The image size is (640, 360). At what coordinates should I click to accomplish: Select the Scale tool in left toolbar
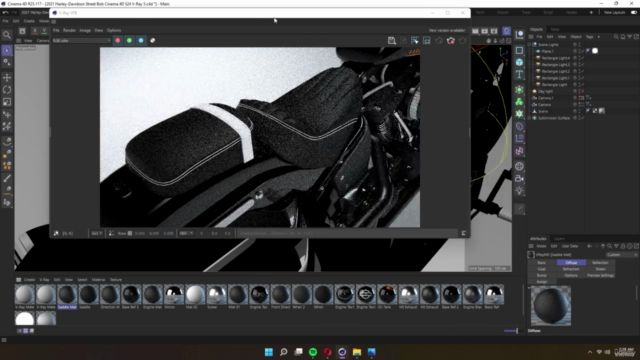tap(7, 102)
